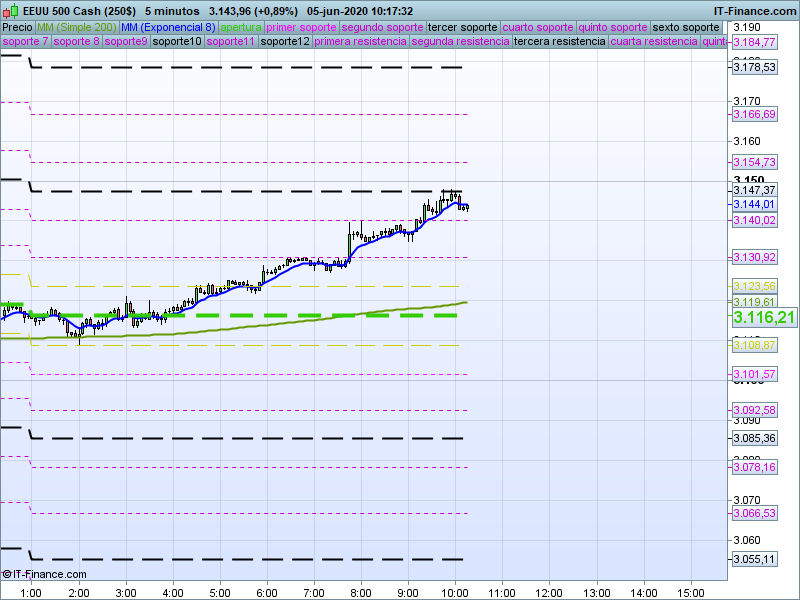Click 'primera resistencia' legend label
Screen dimensions: 800x600
(x=360, y=42)
